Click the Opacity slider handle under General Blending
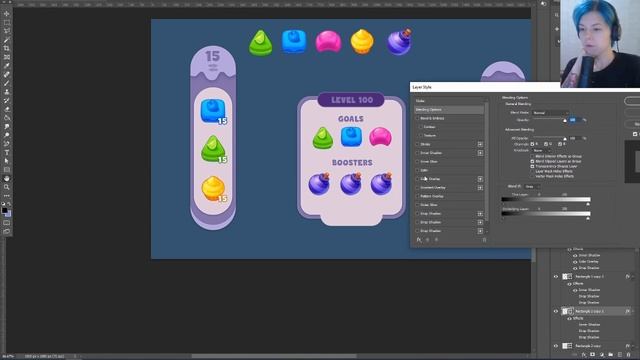 click(565, 121)
